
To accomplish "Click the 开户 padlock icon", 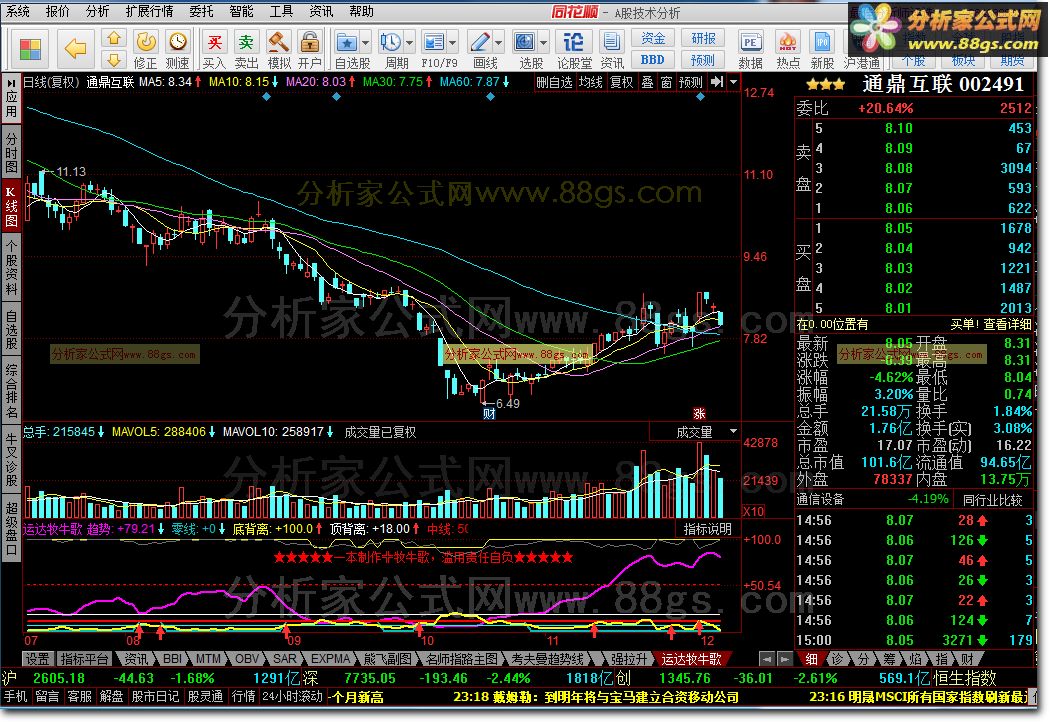I will click(x=309, y=42).
